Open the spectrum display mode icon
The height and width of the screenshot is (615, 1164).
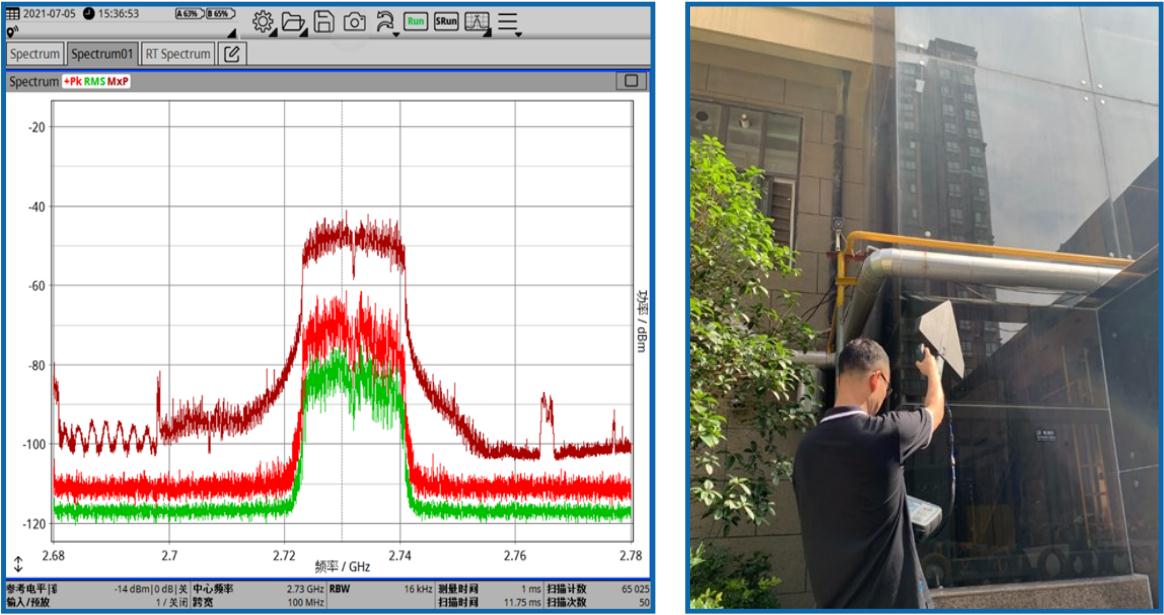(x=477, y=22)
